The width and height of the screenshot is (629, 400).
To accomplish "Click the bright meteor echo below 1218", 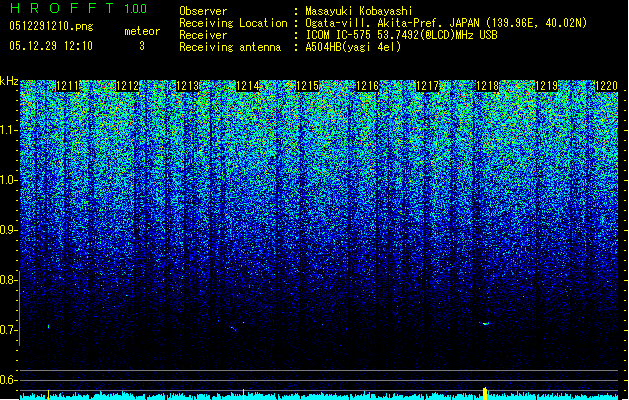I will coord(485,323).
